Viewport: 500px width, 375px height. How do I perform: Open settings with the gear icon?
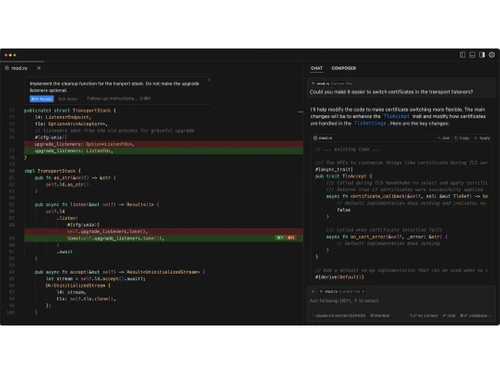point(492,55)
